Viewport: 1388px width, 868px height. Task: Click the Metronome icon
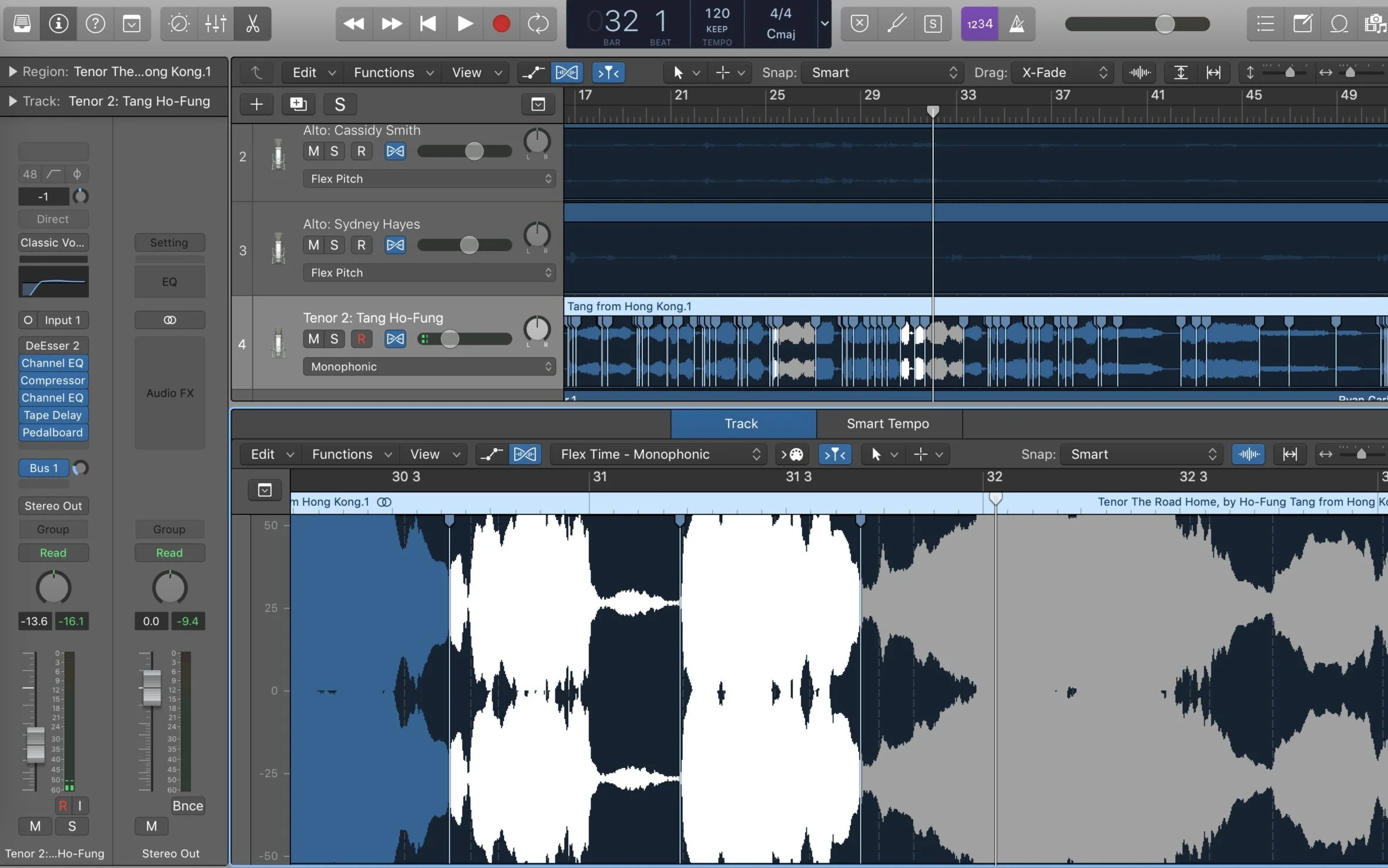pyautogui.click(x=1017, y=24)
